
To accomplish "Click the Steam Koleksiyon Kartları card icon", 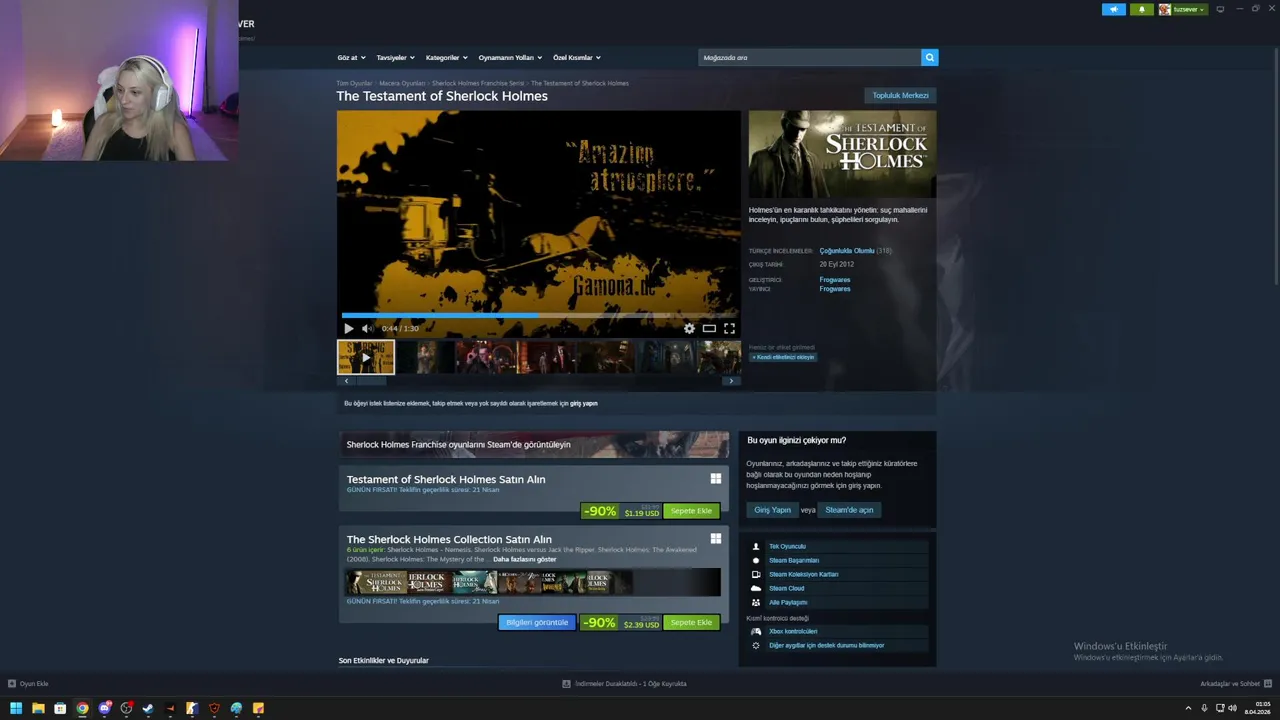I will pyautogui.click(x=756, y=574).
